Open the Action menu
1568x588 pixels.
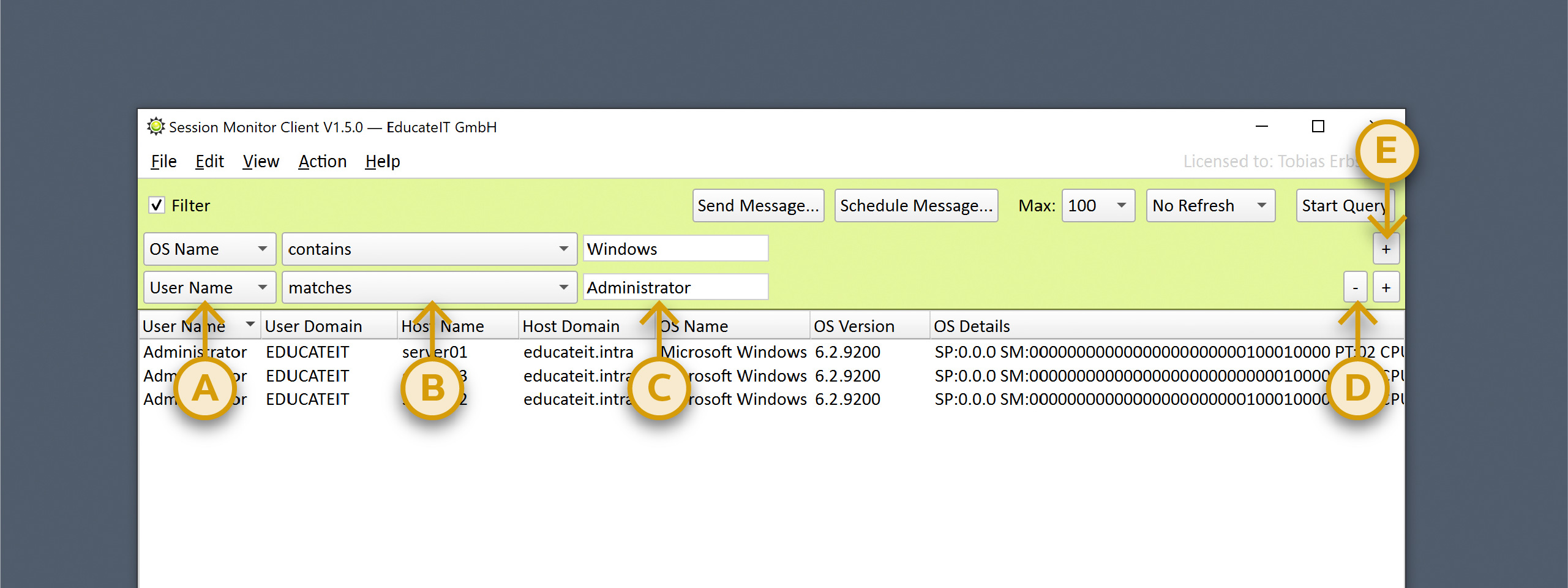coord(322,162)
